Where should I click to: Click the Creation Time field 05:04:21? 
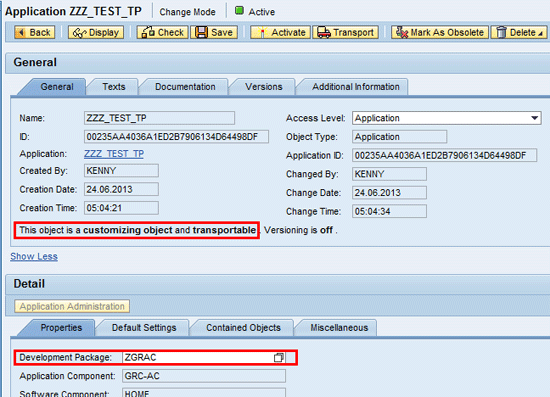[x=121, y=208]
